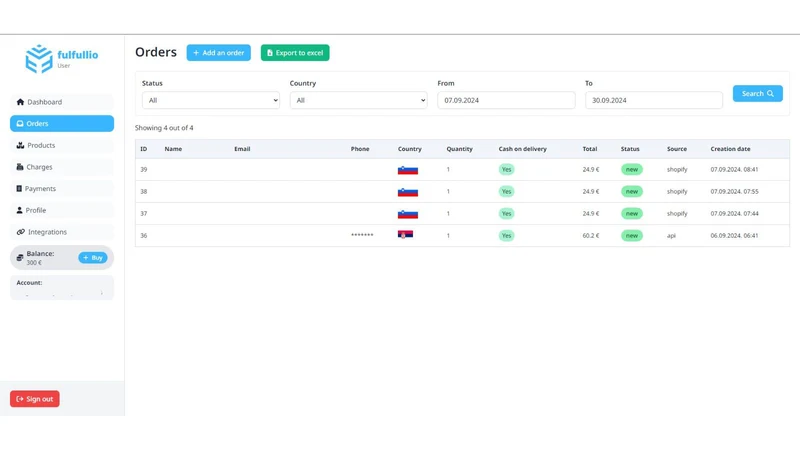The image size is (800, 450).
Task: Click the api source of order 36
Action: (x=671, y=236)
